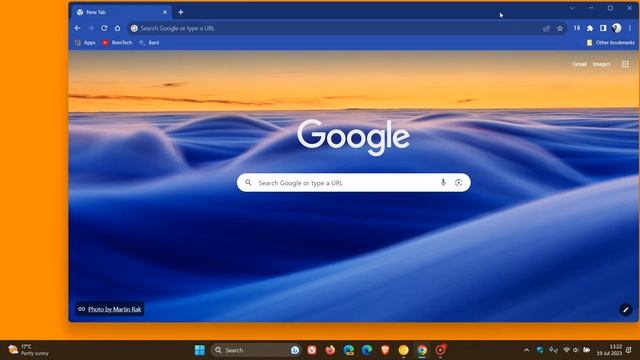The height and width of the screenshot is (360, 640).
Task: Open Wi-Fi network quick settings
Action: pyautogui.click(x=567, y=350)
